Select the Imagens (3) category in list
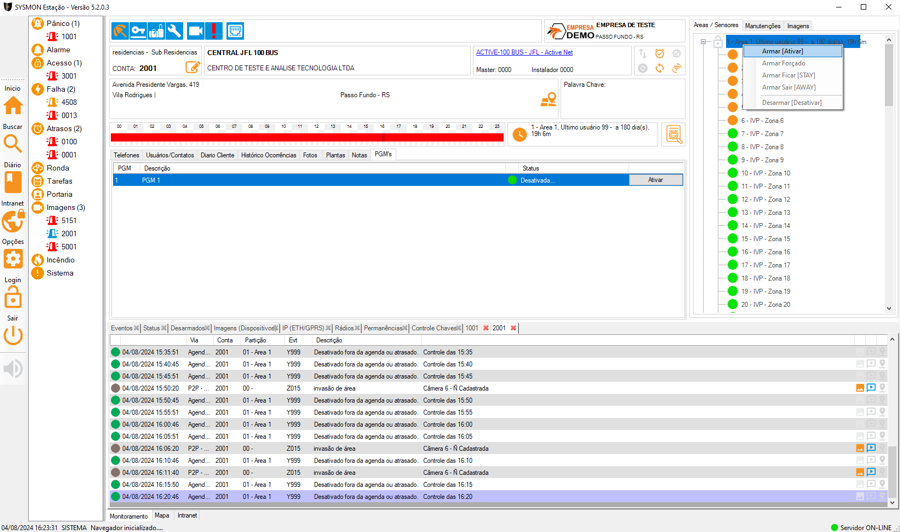Screen dimensions: 900x532 coord(65,207)
